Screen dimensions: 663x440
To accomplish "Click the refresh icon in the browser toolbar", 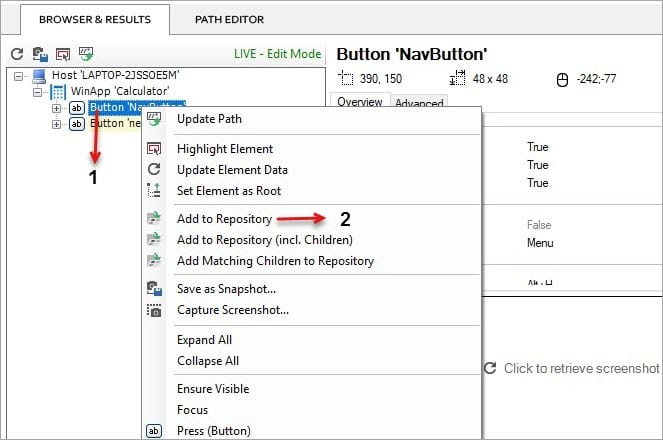I will [x=17, y=54].
